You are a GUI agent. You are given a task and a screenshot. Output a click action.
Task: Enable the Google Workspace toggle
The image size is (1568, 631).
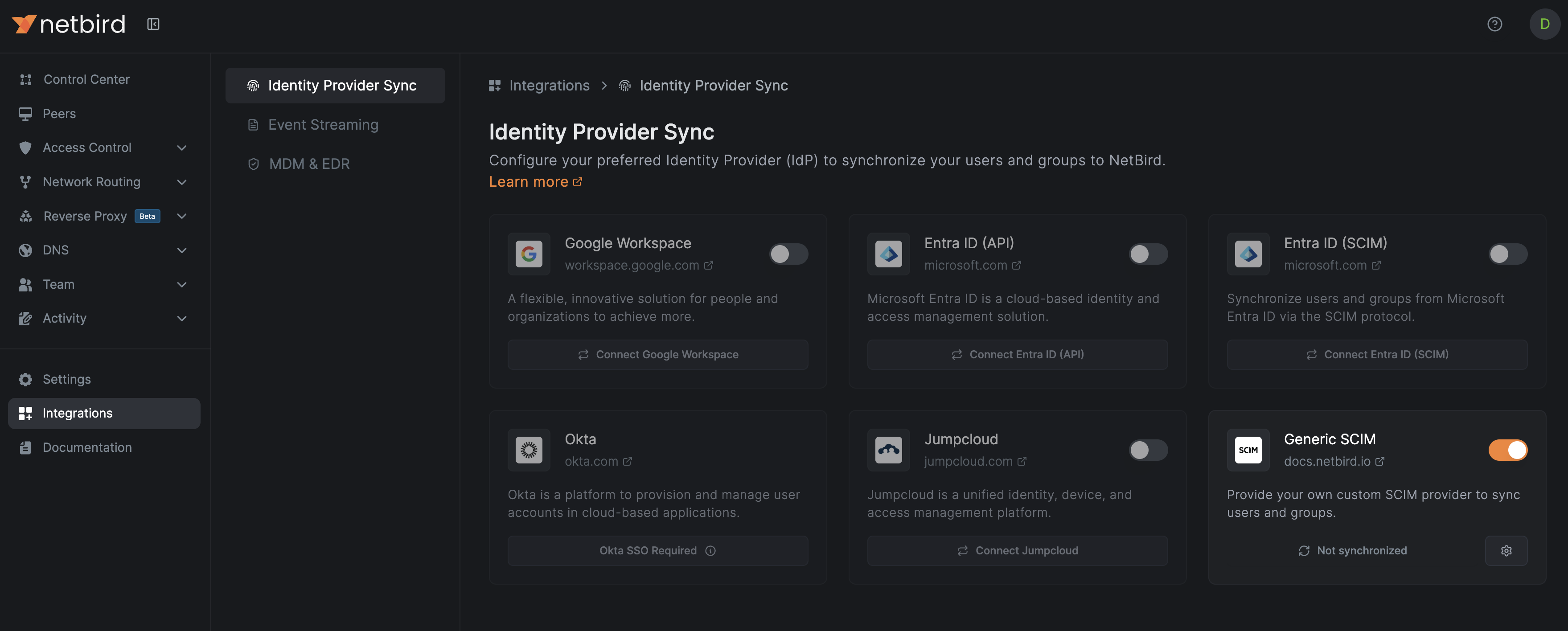[788, 254]
